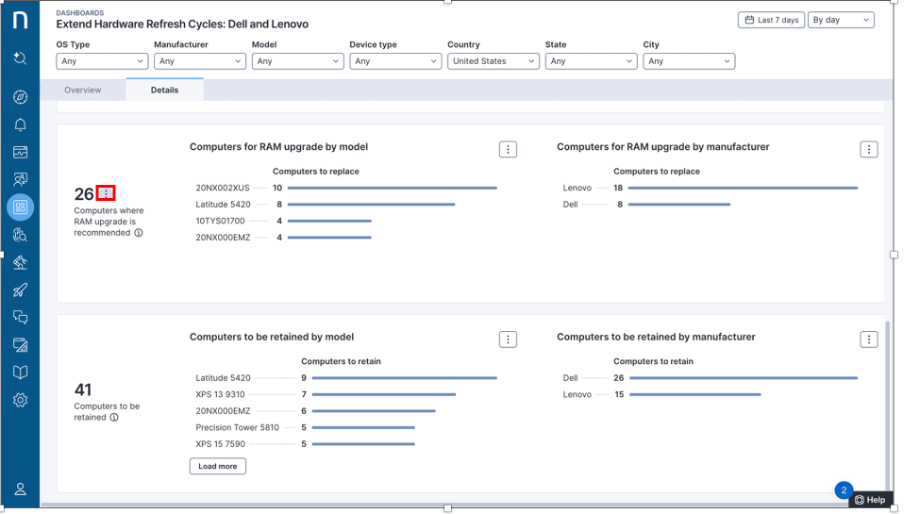The height and width of the screenshot is (514, 904).
Task: Click the search icon in the sidebar
Action: tap(20, 59)
